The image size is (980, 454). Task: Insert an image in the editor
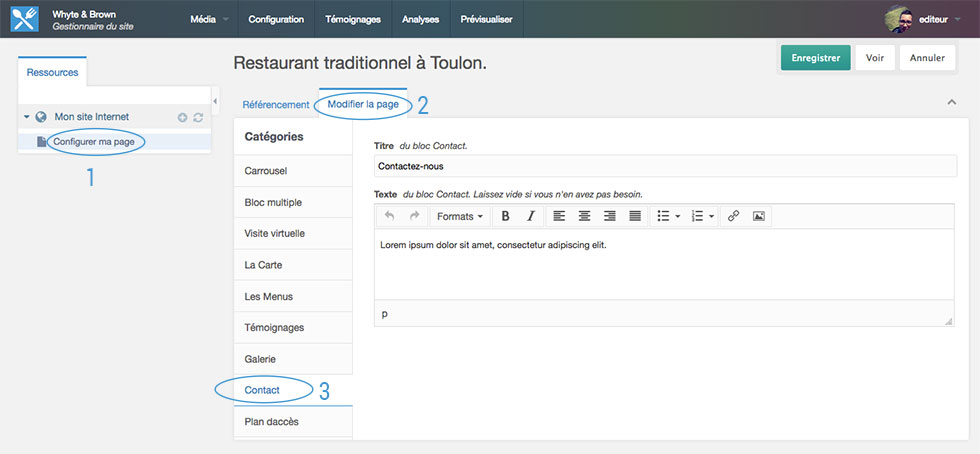tap(759, 216)
